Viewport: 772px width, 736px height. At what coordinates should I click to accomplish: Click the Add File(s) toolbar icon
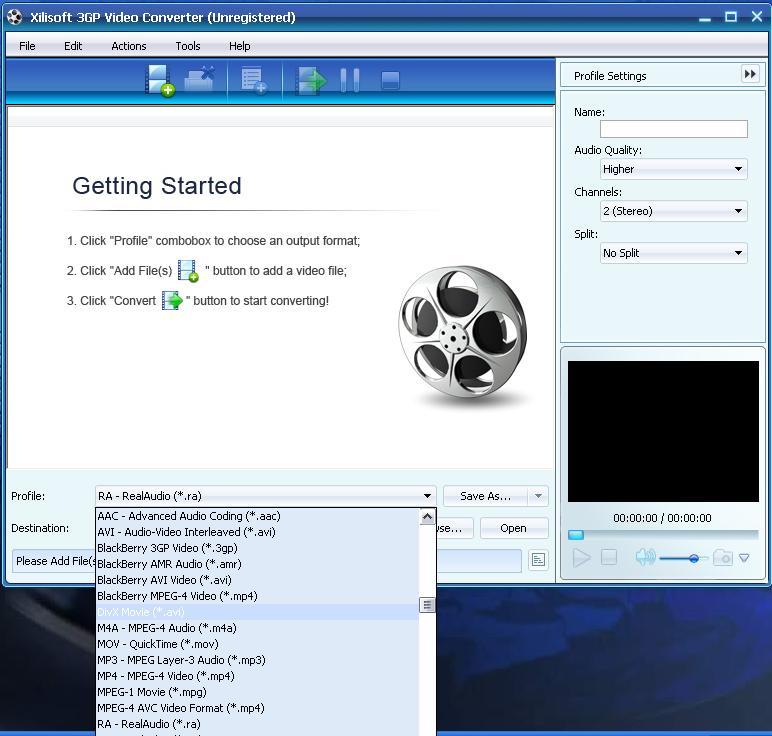pyautogui.click(x=160, y=80)
